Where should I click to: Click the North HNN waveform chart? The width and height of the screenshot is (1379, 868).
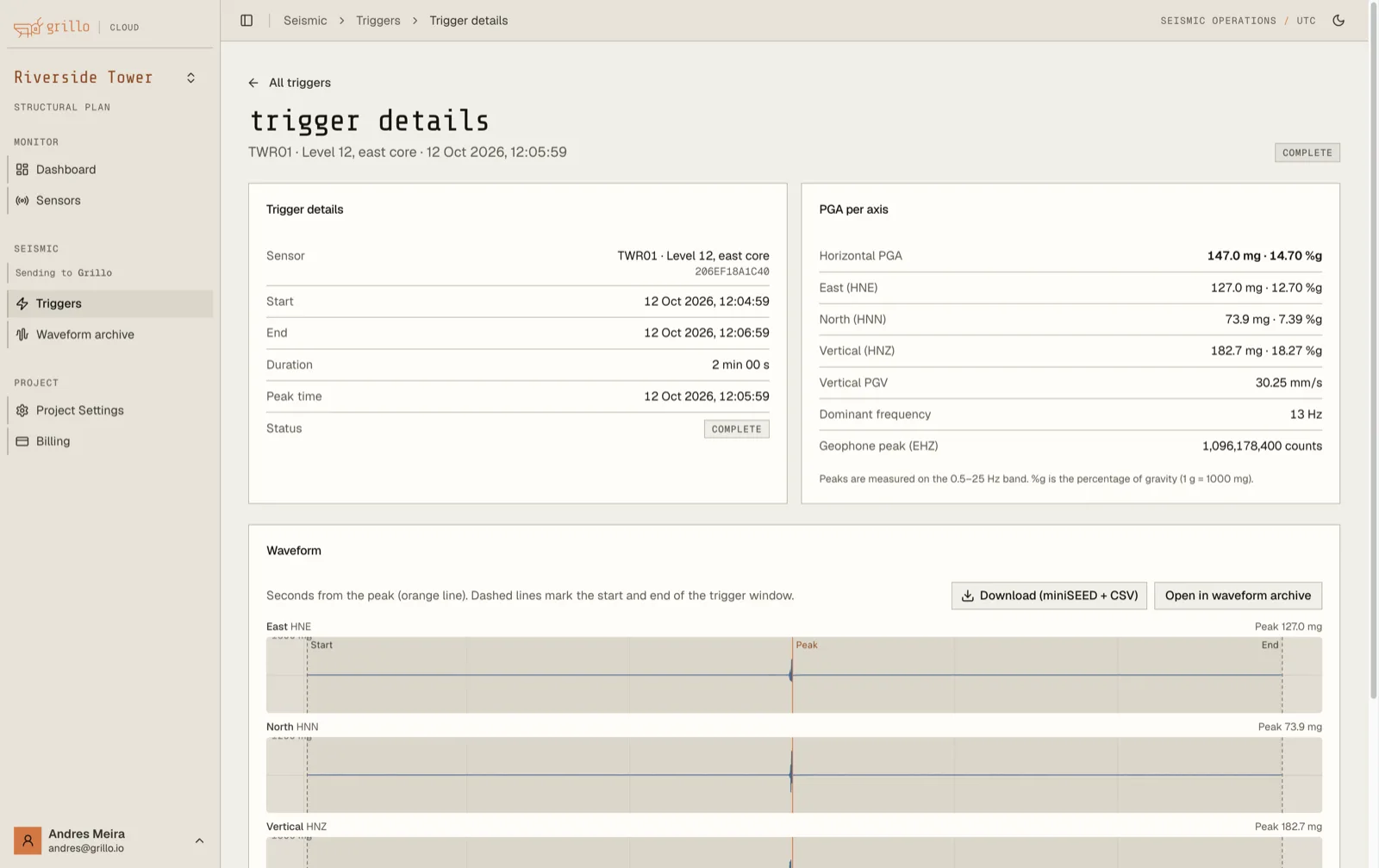click(794, 775)
